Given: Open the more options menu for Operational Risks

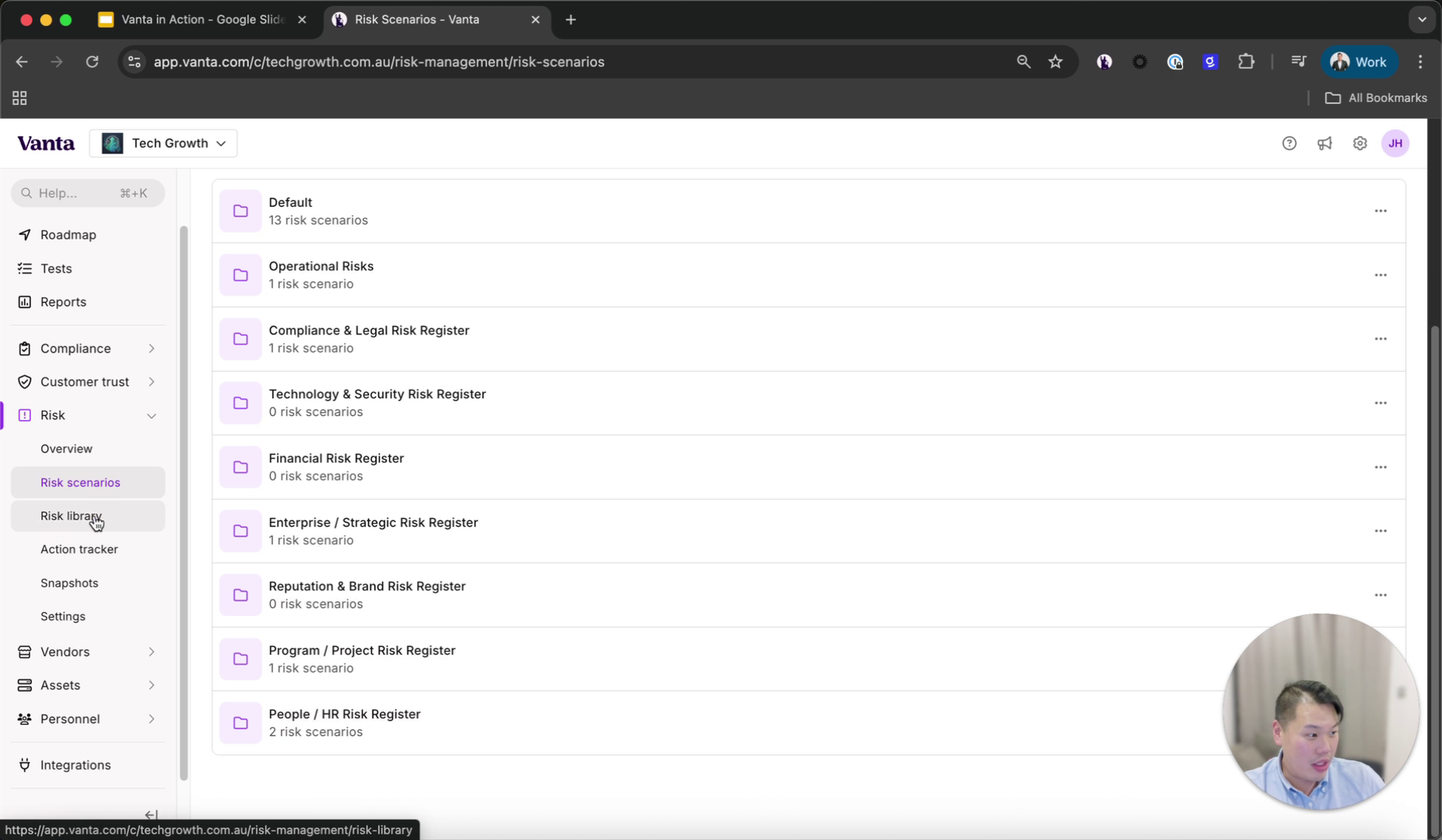Looking at the screenshot, I should click(1381, 275).
